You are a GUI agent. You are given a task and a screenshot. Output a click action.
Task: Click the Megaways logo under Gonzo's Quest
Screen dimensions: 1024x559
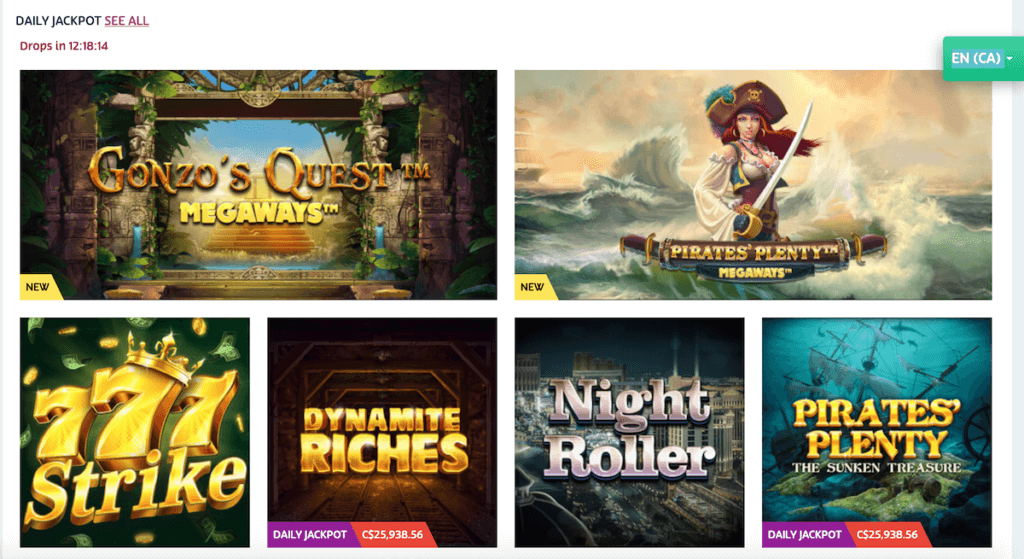point(259,212)
